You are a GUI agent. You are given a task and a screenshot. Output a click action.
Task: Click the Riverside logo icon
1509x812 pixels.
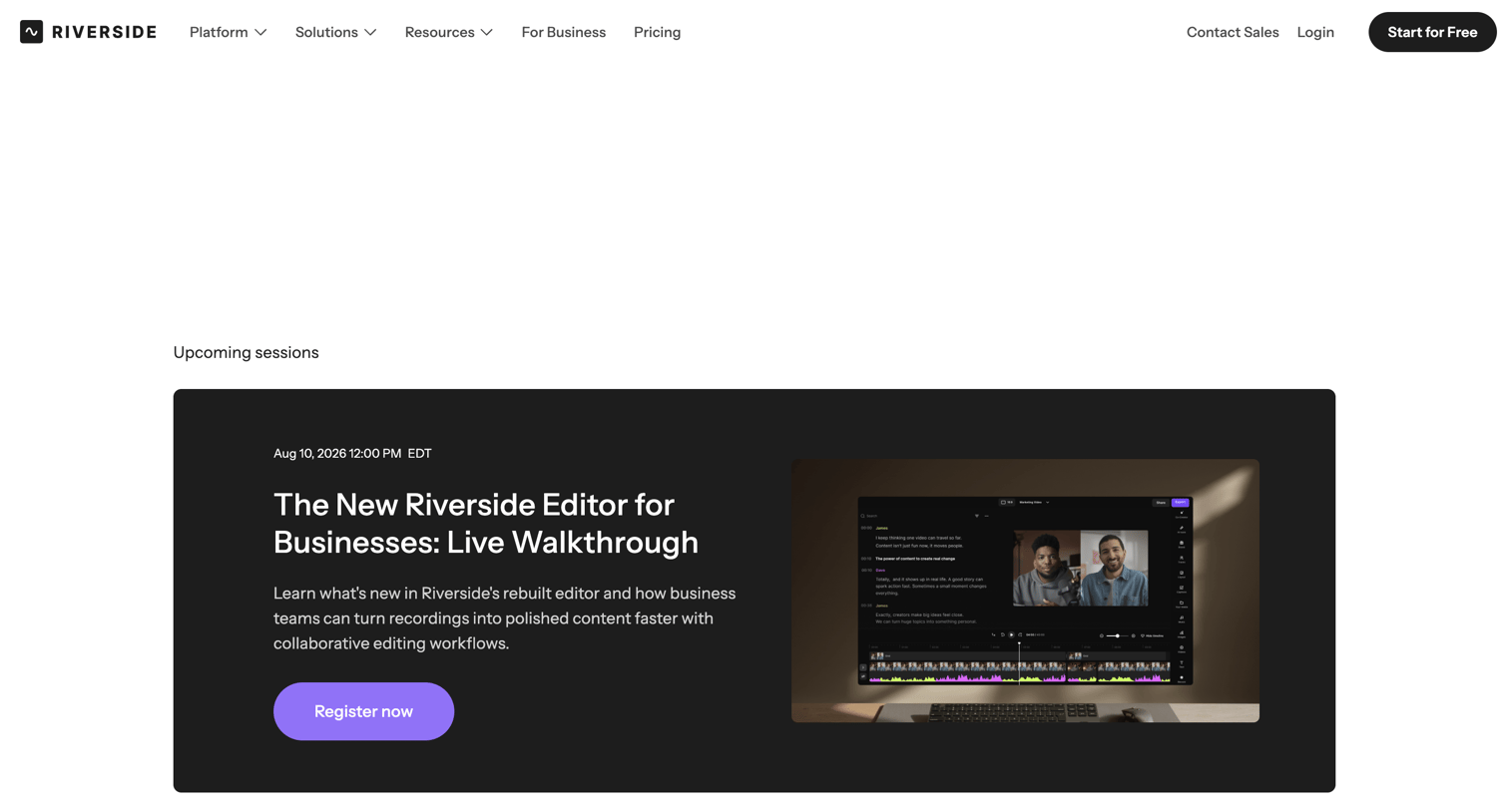pos(31,32)
